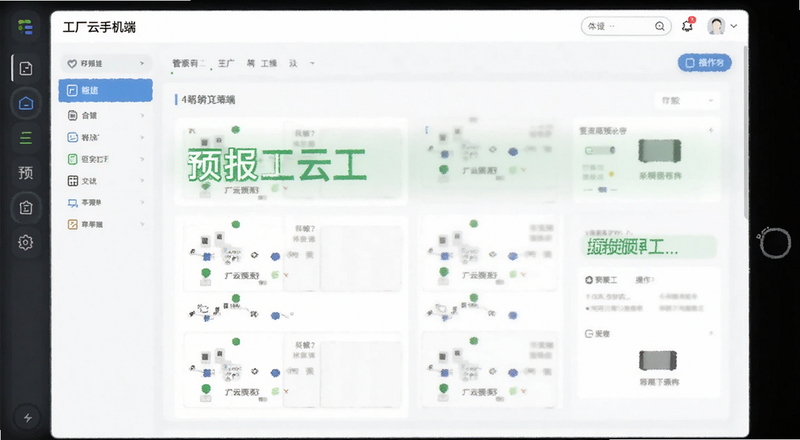Expand the 合 menu item chevron
This screenshot has height=440, width=800.
142,116
